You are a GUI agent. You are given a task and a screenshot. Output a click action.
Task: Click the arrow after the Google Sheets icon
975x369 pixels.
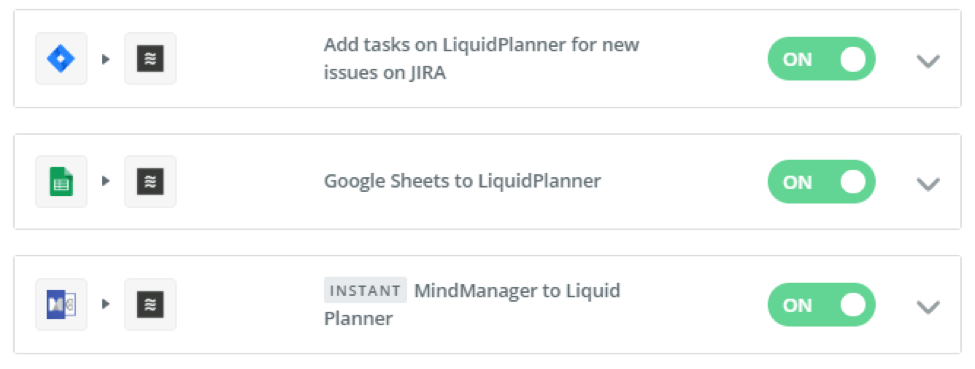[106, 181]
